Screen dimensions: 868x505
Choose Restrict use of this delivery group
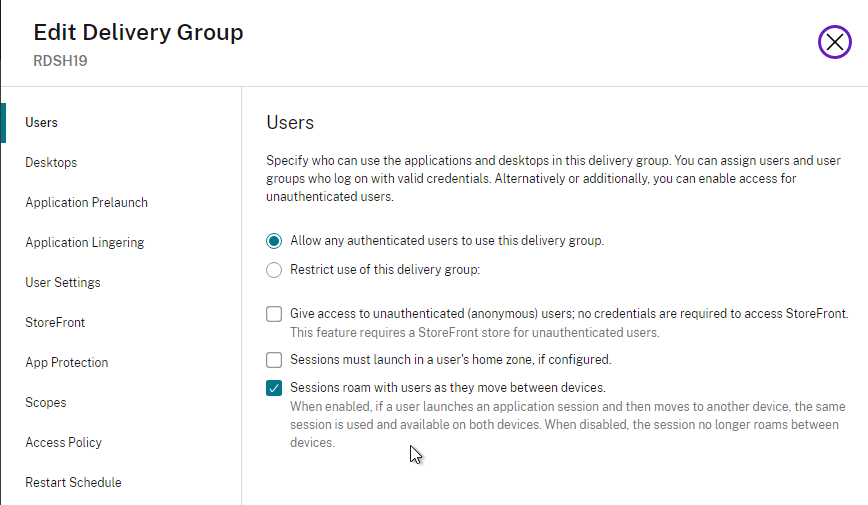(273, 270)
